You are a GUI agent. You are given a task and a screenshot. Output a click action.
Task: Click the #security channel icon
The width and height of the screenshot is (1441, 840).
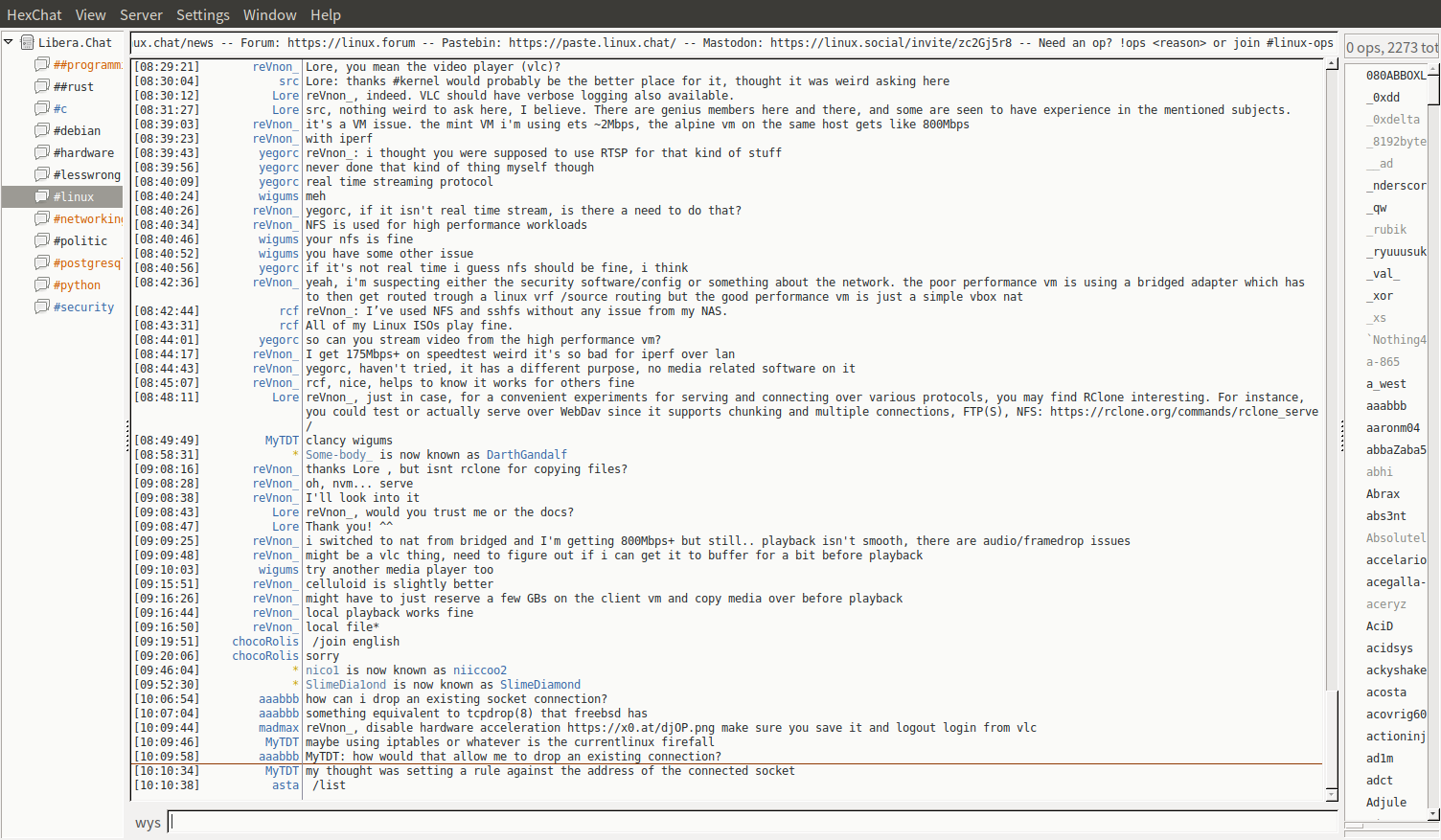click(x=42, y=306)
